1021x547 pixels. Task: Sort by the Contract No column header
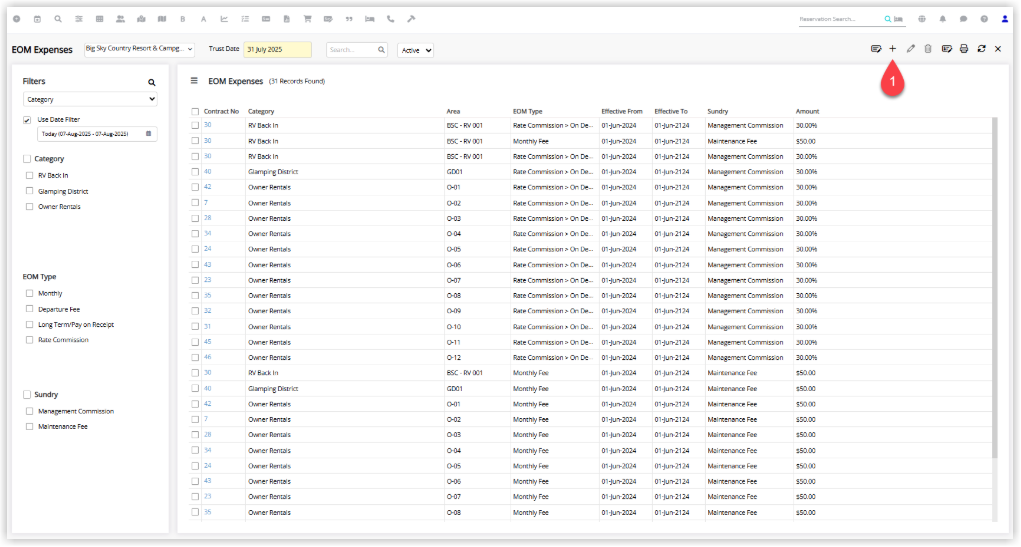[221, 111]
